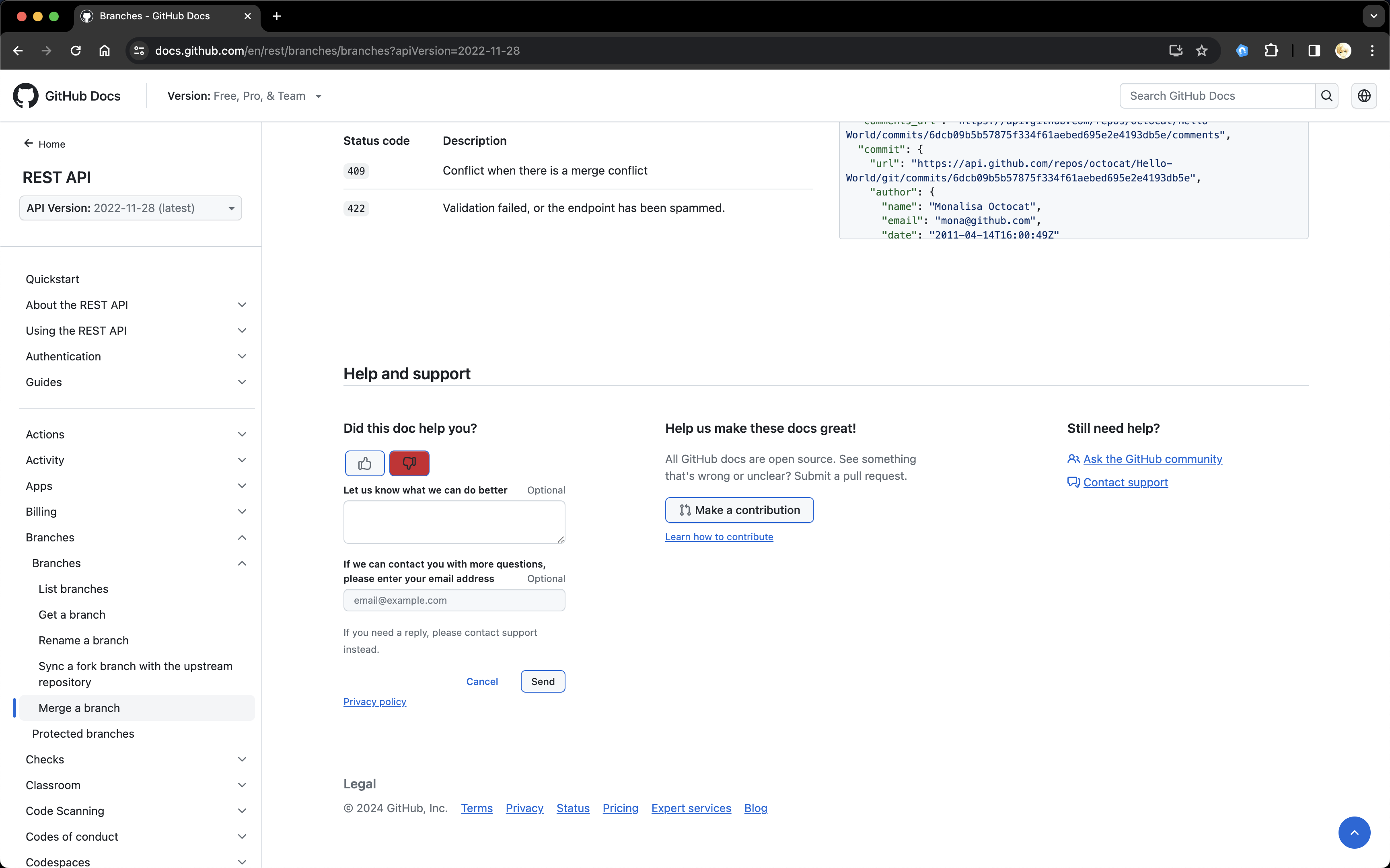Bookmark this page with star icon
Viewport: 1390px width, 868px height.
(1202, 51)
